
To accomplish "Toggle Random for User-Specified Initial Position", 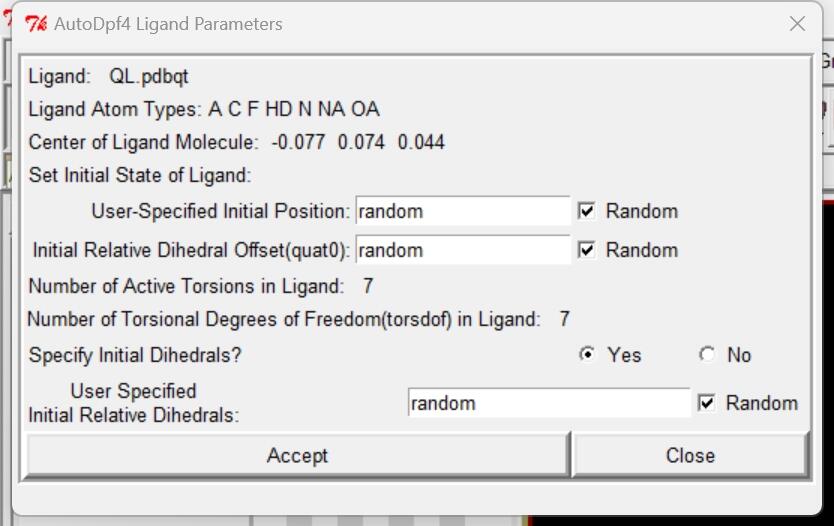I will (x=587, y=211).
